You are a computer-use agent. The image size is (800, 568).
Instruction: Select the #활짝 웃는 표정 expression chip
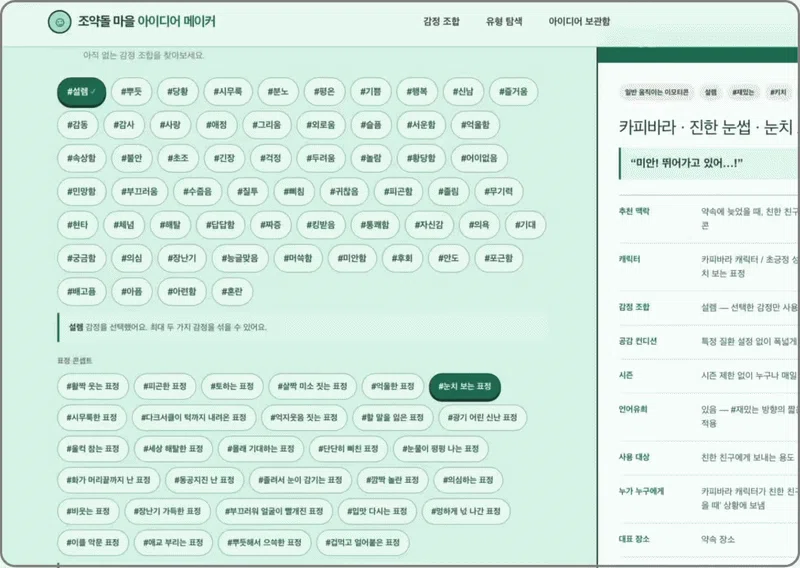click(x=93, y=386)
